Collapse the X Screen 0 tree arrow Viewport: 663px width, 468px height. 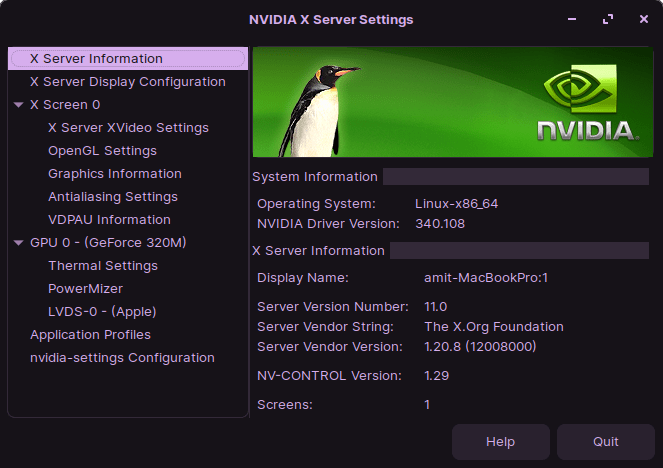click(18, 105)
